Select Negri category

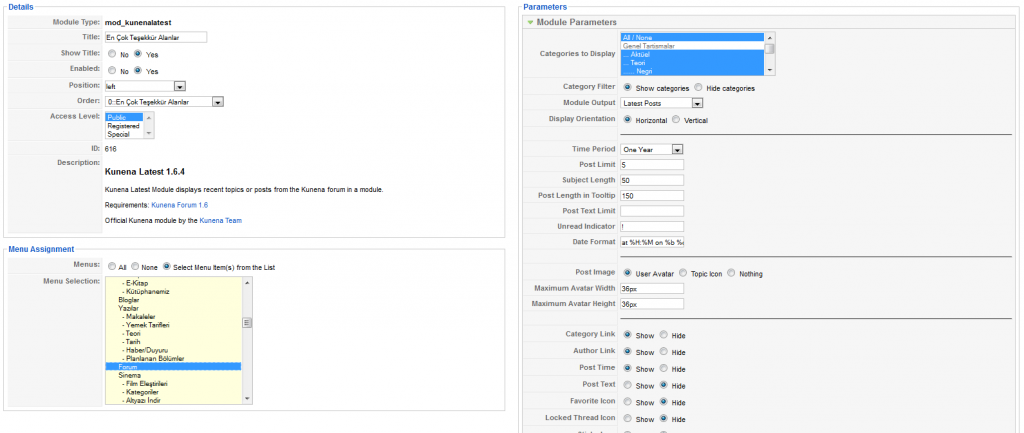[x=693, y=71]
